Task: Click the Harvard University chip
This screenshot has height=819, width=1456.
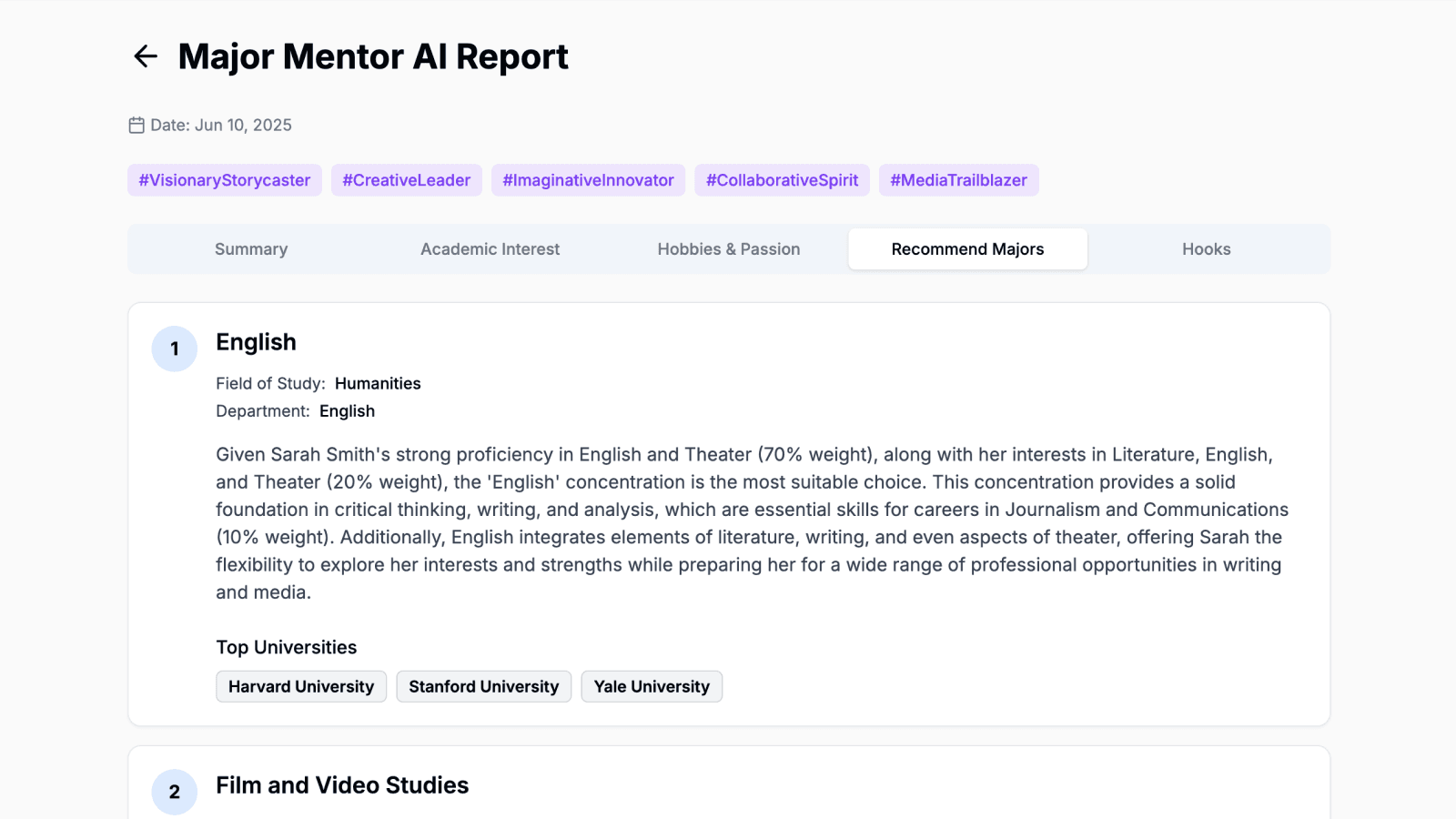Action: [301, 687]
